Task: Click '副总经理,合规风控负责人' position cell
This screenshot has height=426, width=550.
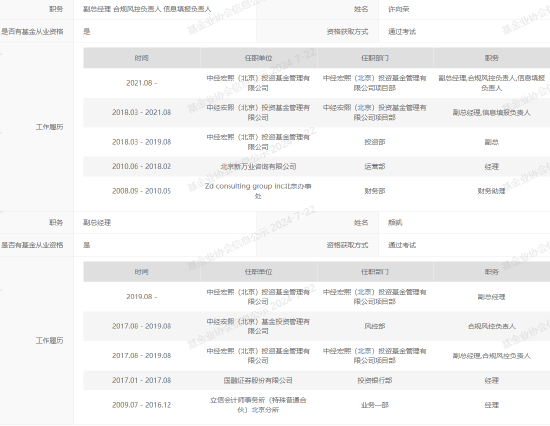Action: [x=491, y=356]
